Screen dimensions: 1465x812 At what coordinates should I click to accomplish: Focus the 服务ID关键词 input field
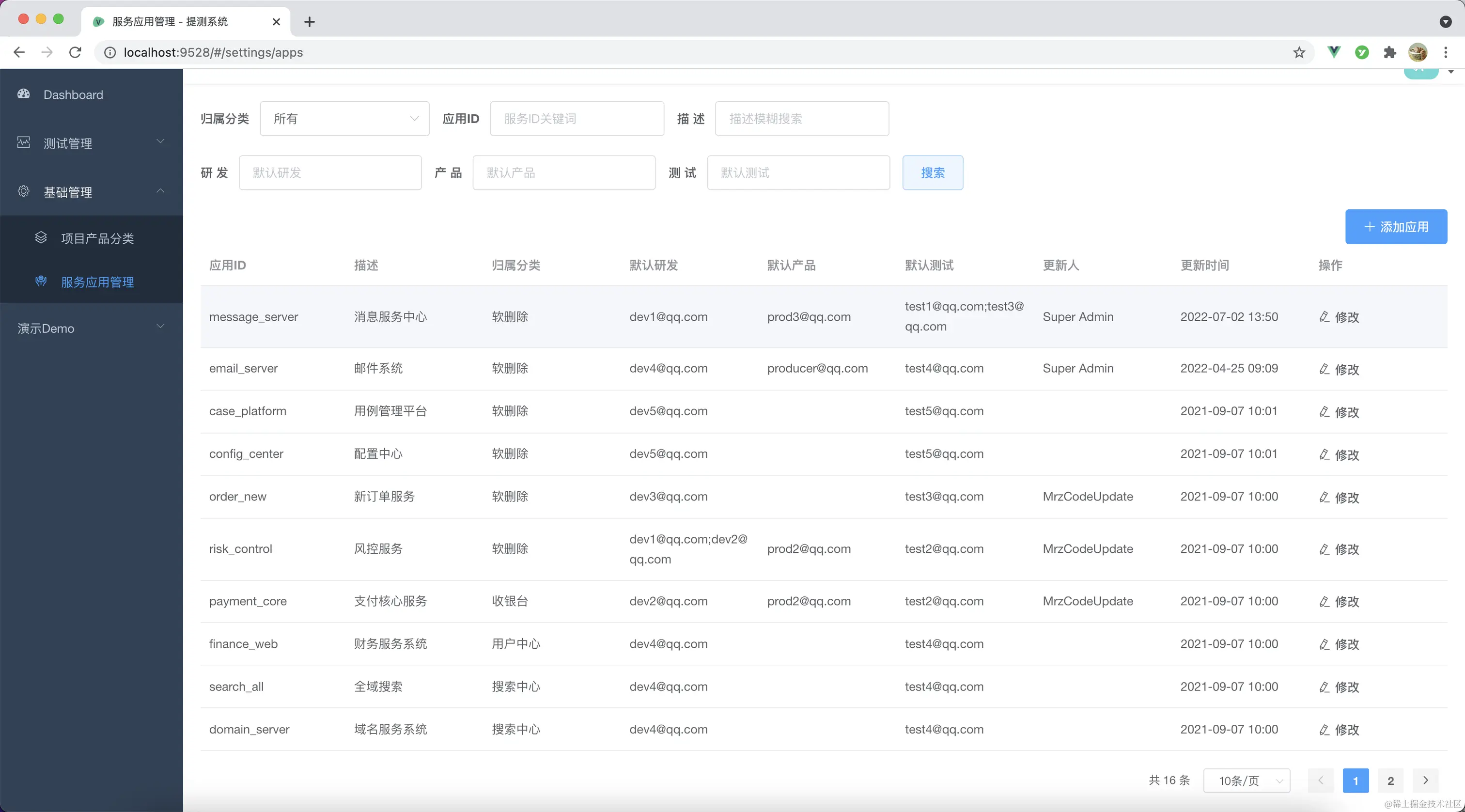[x=577, y=118]
